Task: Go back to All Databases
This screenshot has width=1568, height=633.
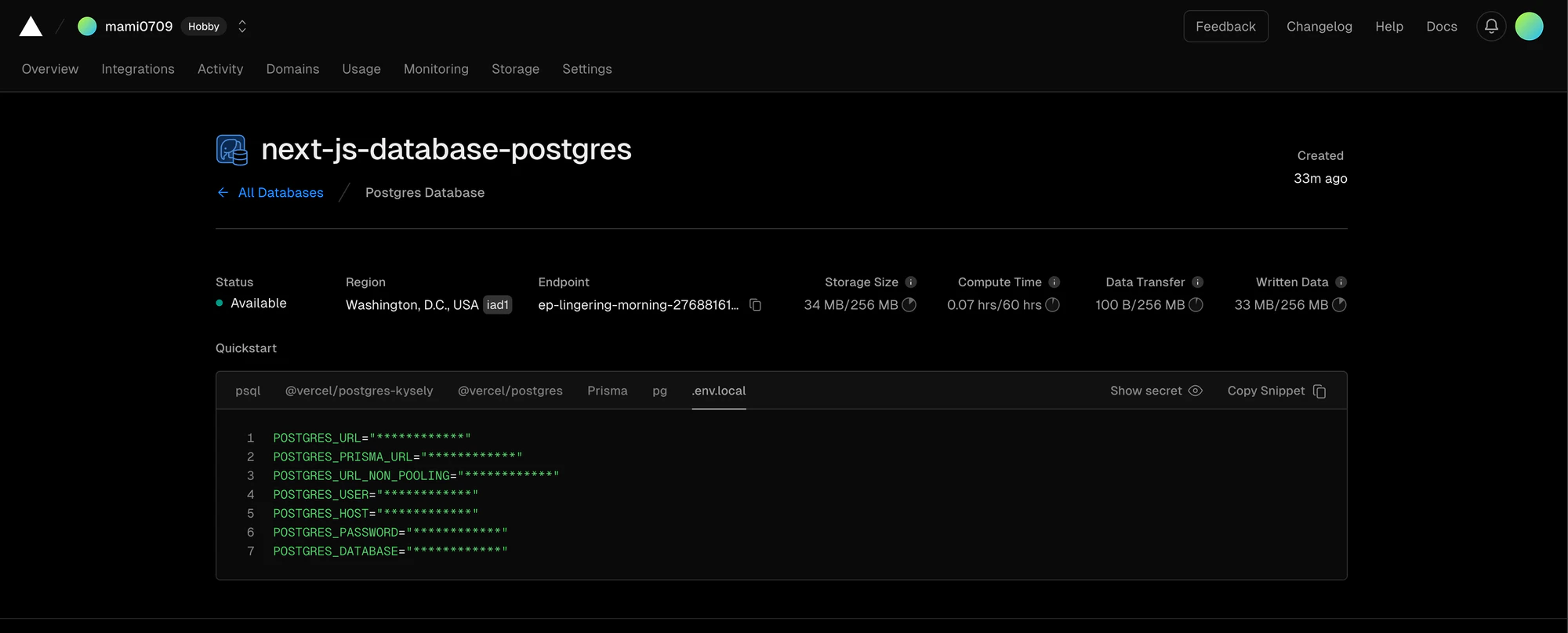Action: tap(270, 193)
